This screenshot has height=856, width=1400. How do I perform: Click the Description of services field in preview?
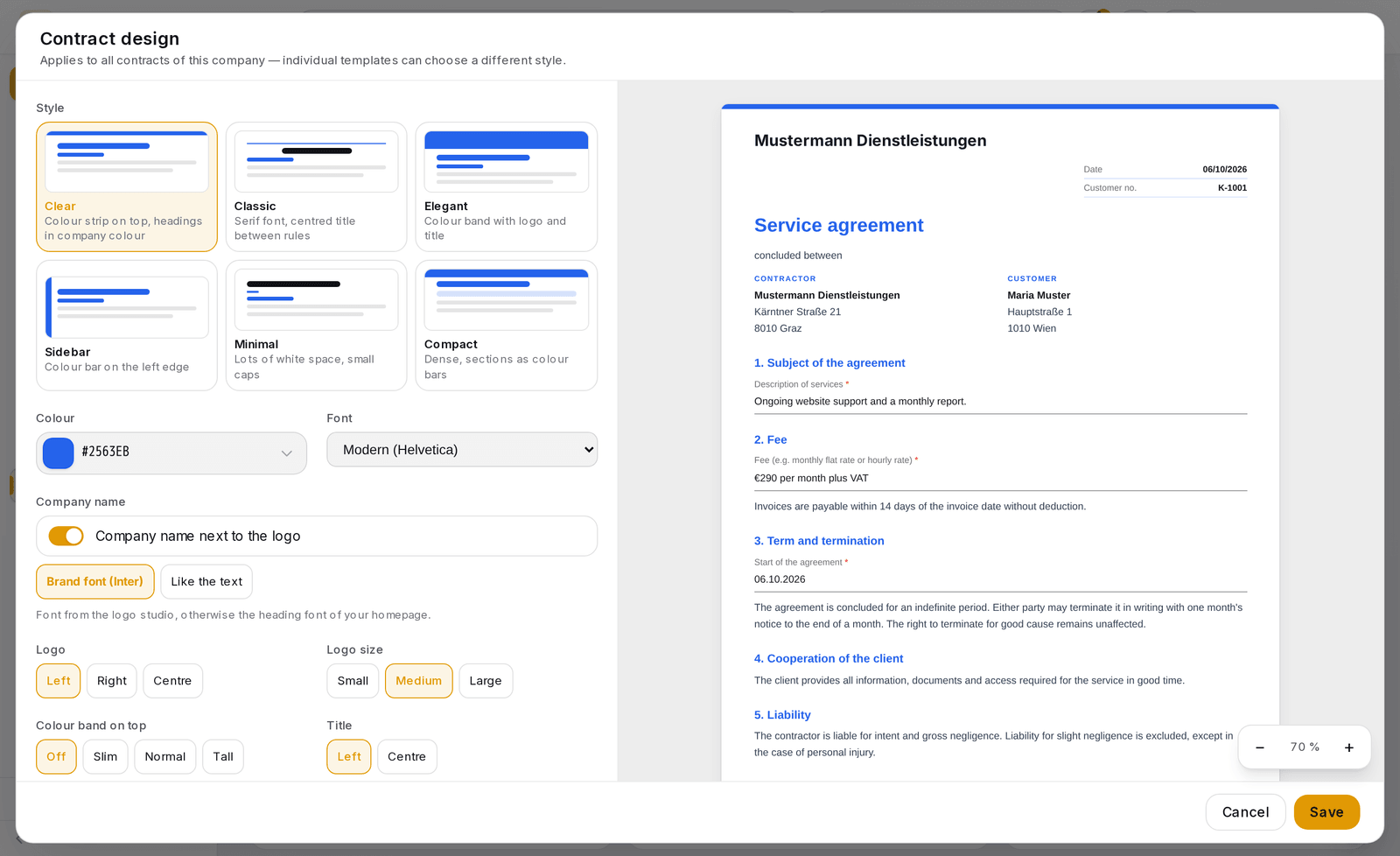[x=1000, y=402]
